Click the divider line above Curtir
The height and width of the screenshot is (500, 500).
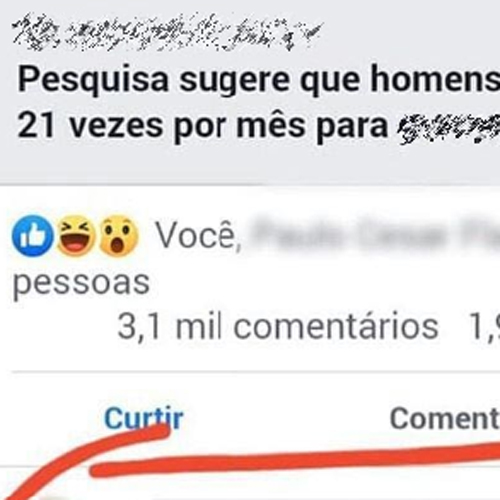256,371
